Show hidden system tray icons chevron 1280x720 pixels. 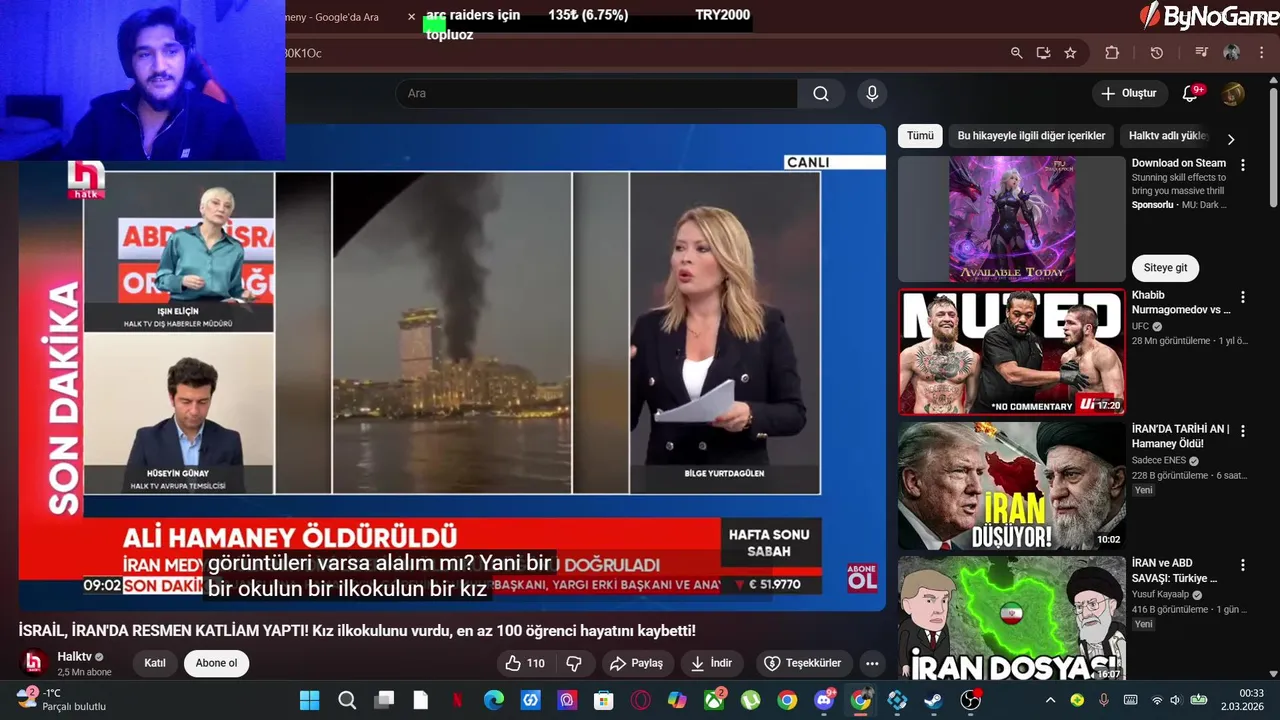pos(1050,700)
